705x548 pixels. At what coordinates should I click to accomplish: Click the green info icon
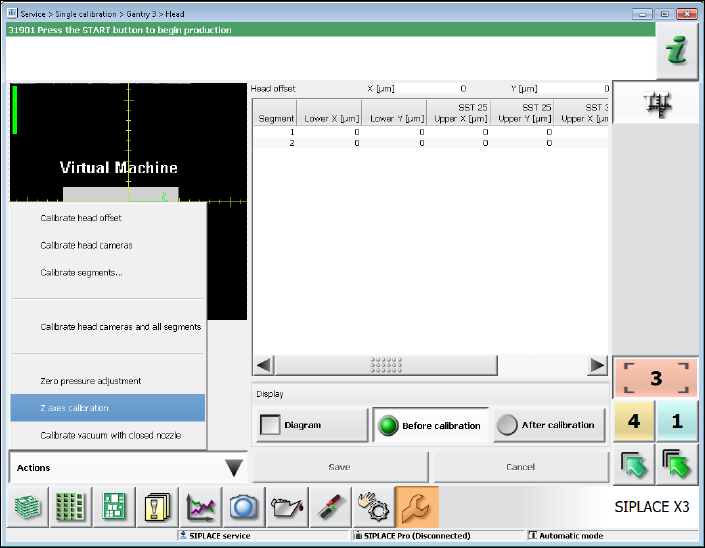coord(677,51)
